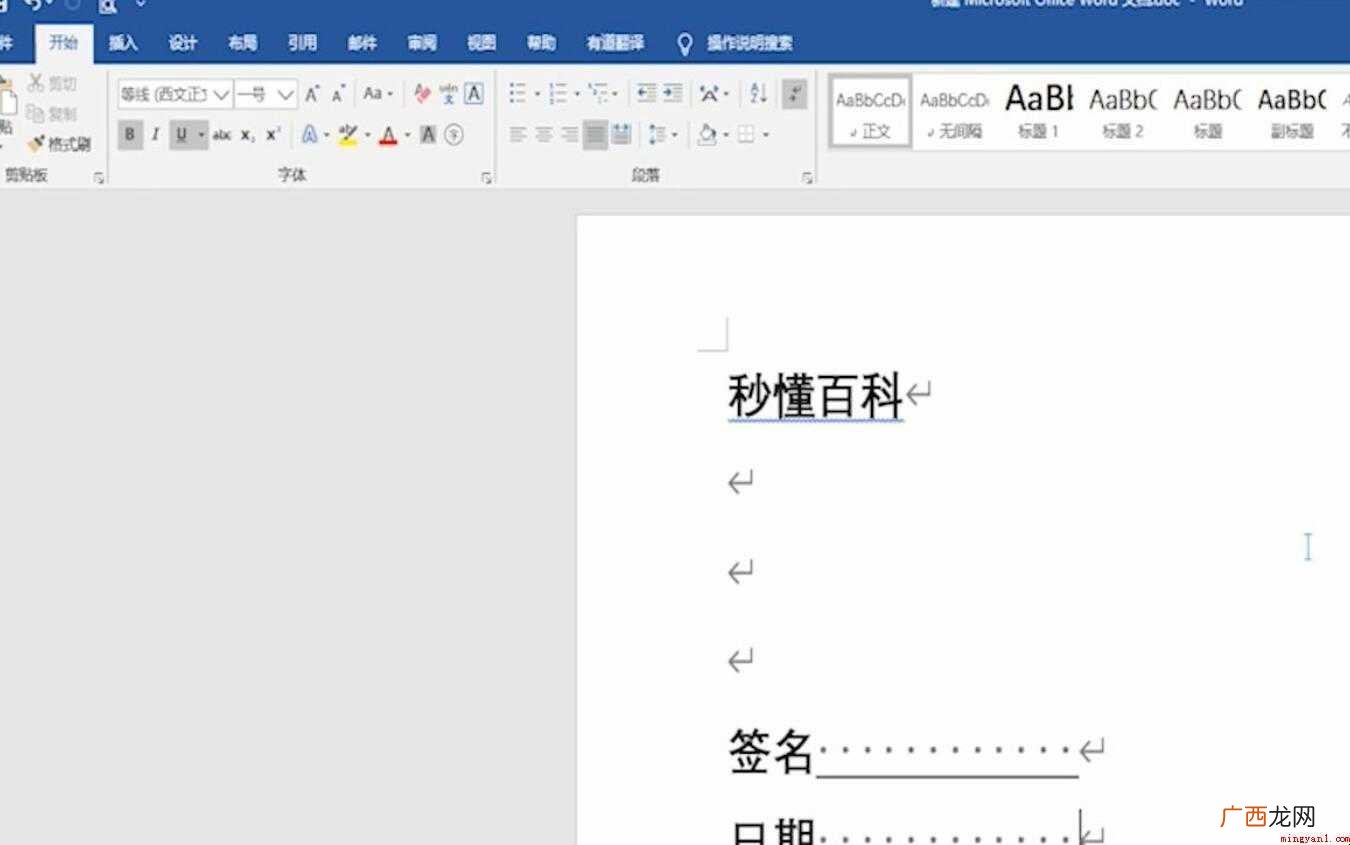Open the font name dropdown

(221, 94)
